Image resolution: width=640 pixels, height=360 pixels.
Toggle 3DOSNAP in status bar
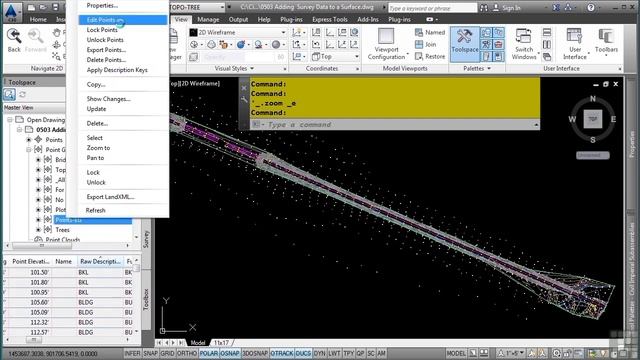pos(255,353)
